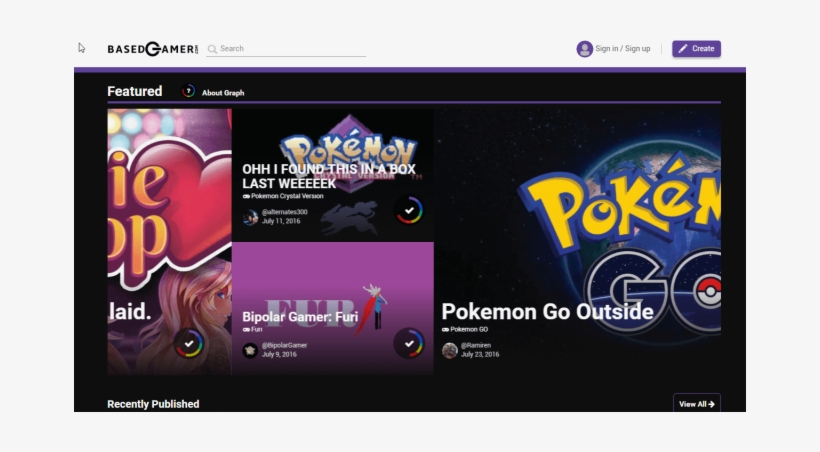Click the @alternates300 avatar
This screenshot has width=820, height=452.
tap(250, 217)
